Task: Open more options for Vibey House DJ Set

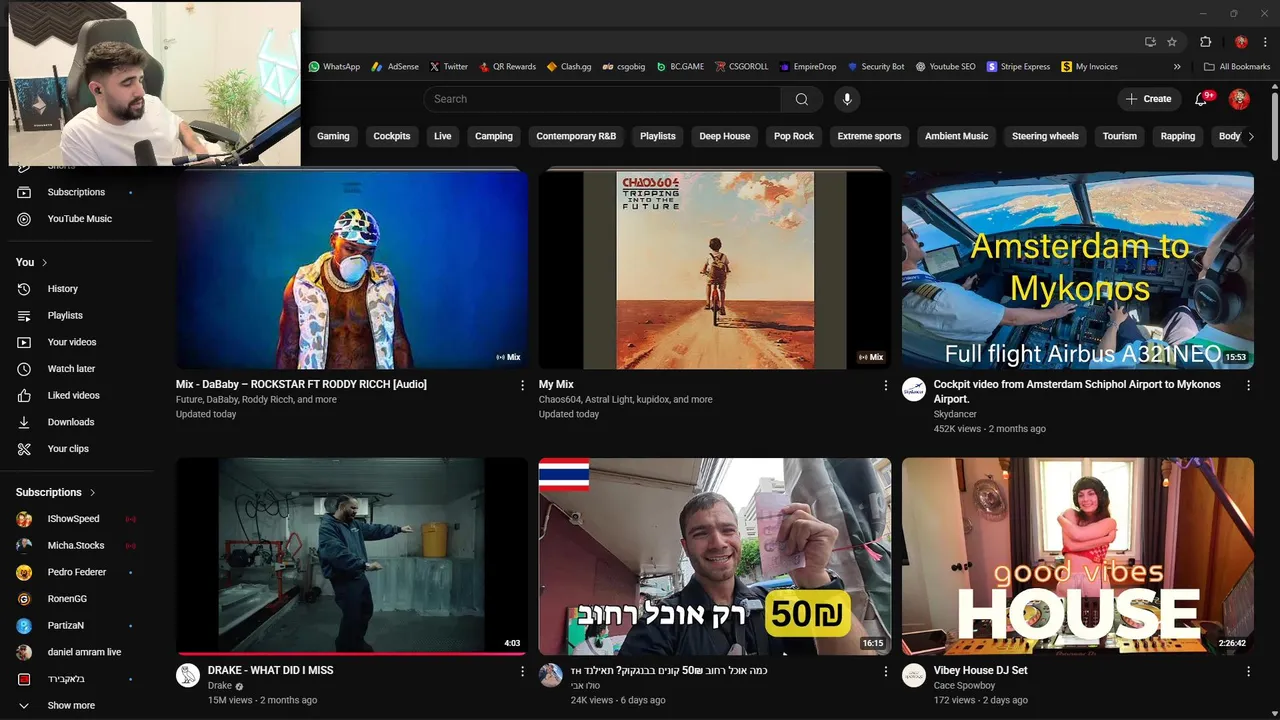Action: click(1248, 671)
